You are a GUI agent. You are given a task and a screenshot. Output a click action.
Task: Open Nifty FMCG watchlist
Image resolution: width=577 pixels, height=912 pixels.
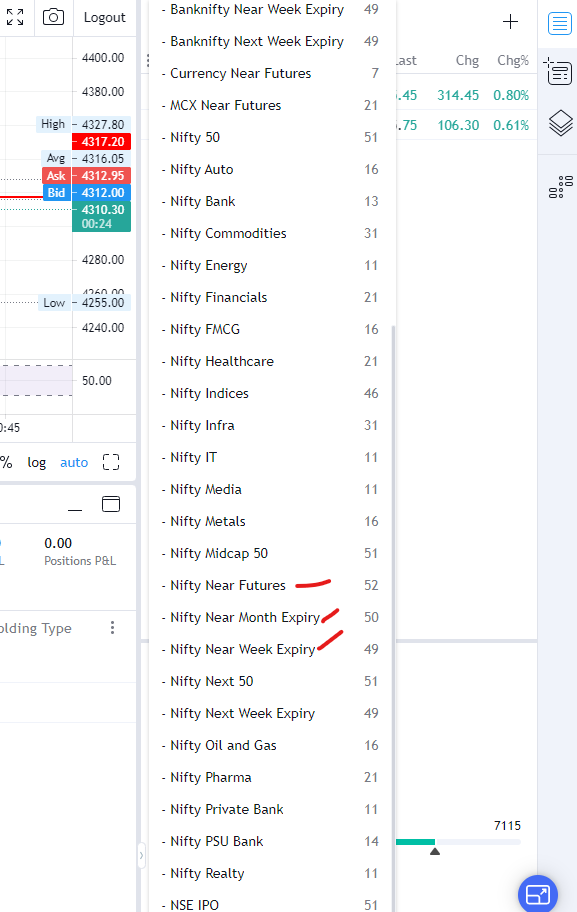point(271,329)
